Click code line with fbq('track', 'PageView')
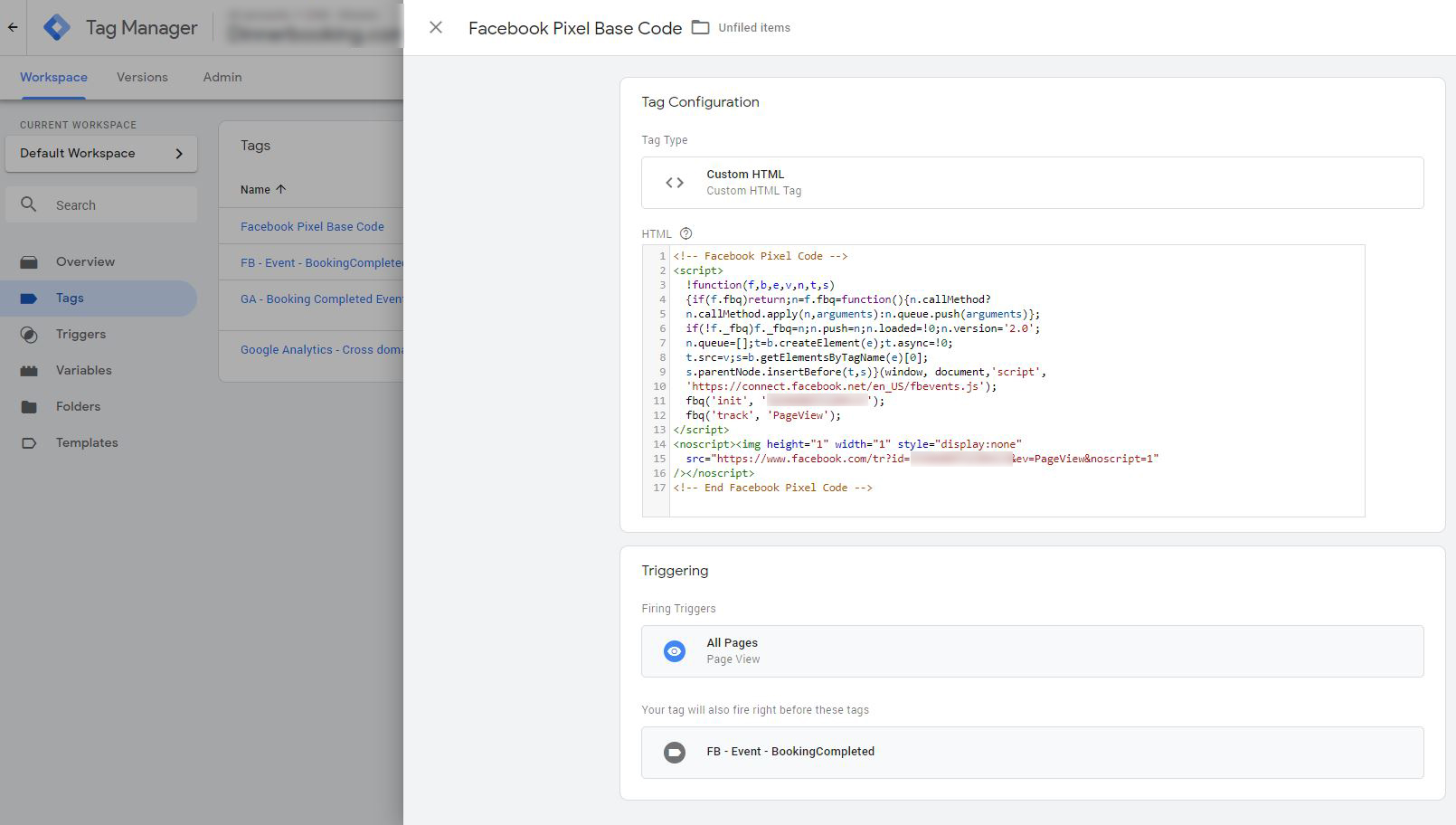Screen dimensions: 1456x825 tap(763, 415)
